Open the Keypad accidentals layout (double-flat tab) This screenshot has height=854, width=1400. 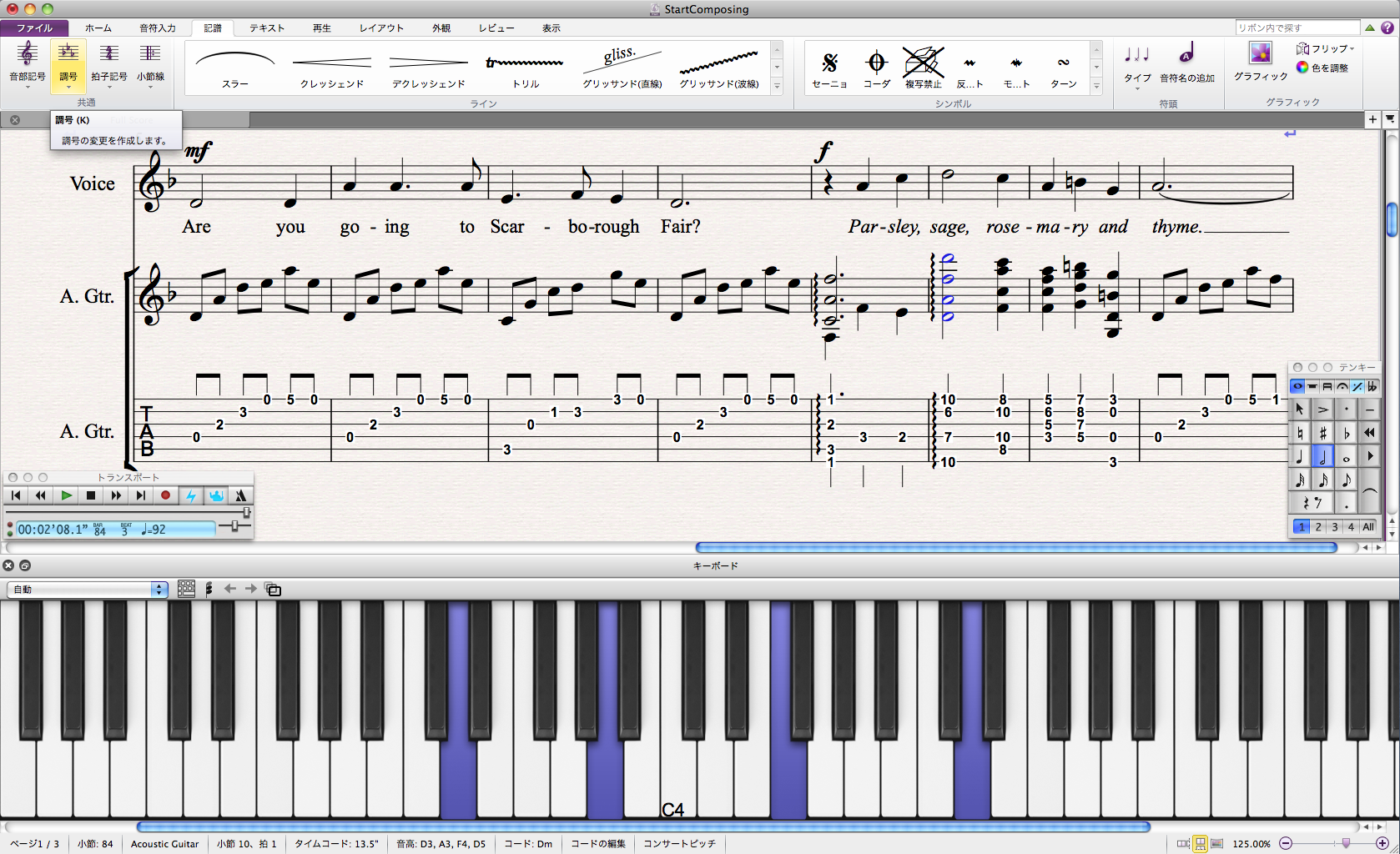[1372, 386]
